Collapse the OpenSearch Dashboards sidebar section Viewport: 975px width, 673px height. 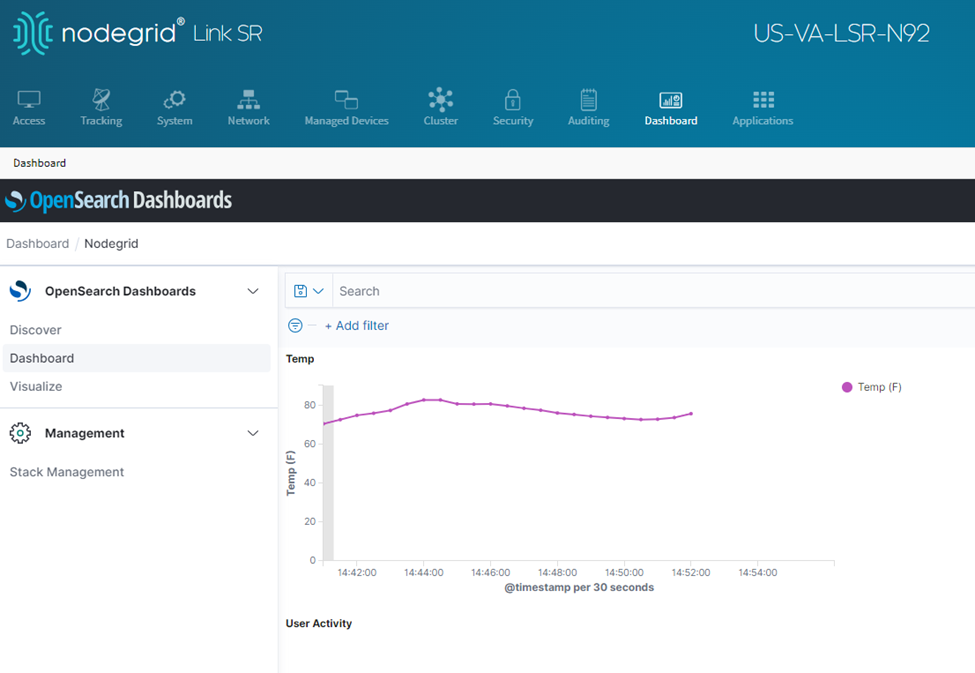[252, 291]
